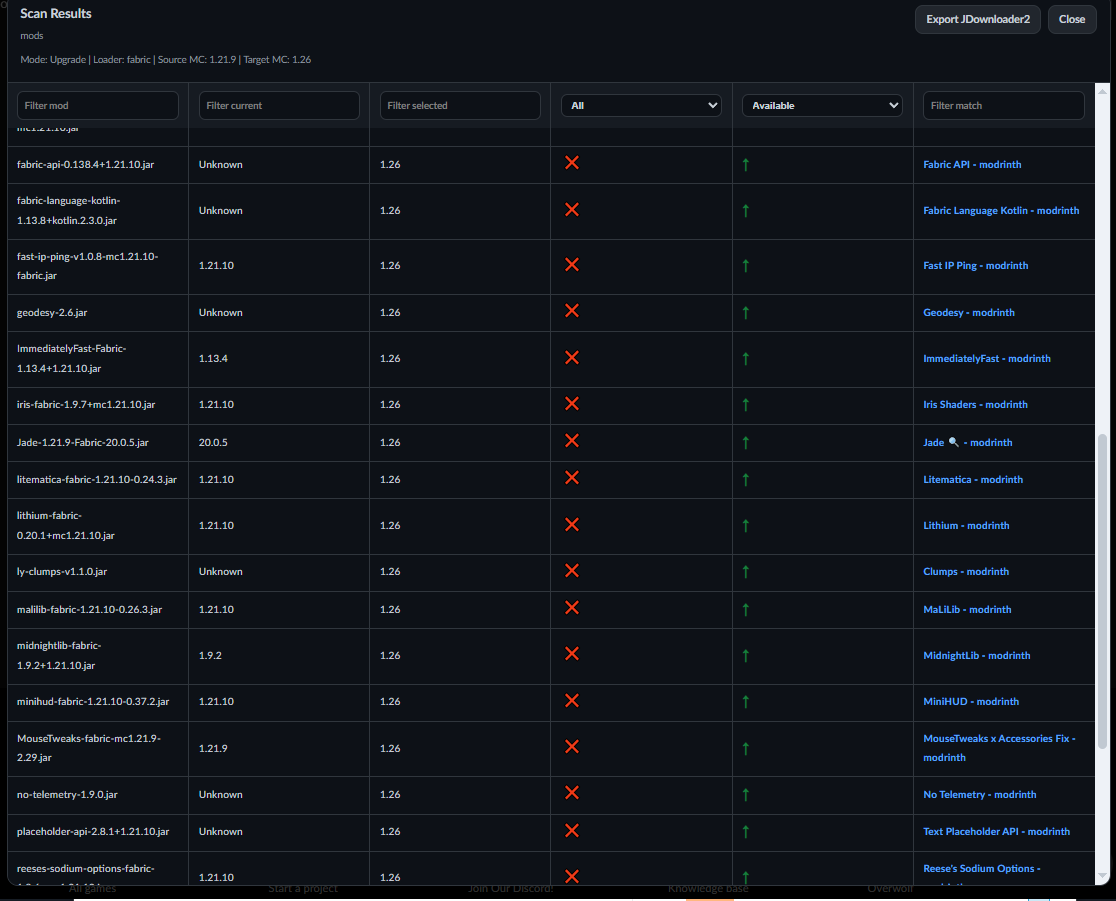Click red X in placeholder-api row
The width and height of the screenshot is (1116, 901).
(572, 831)
